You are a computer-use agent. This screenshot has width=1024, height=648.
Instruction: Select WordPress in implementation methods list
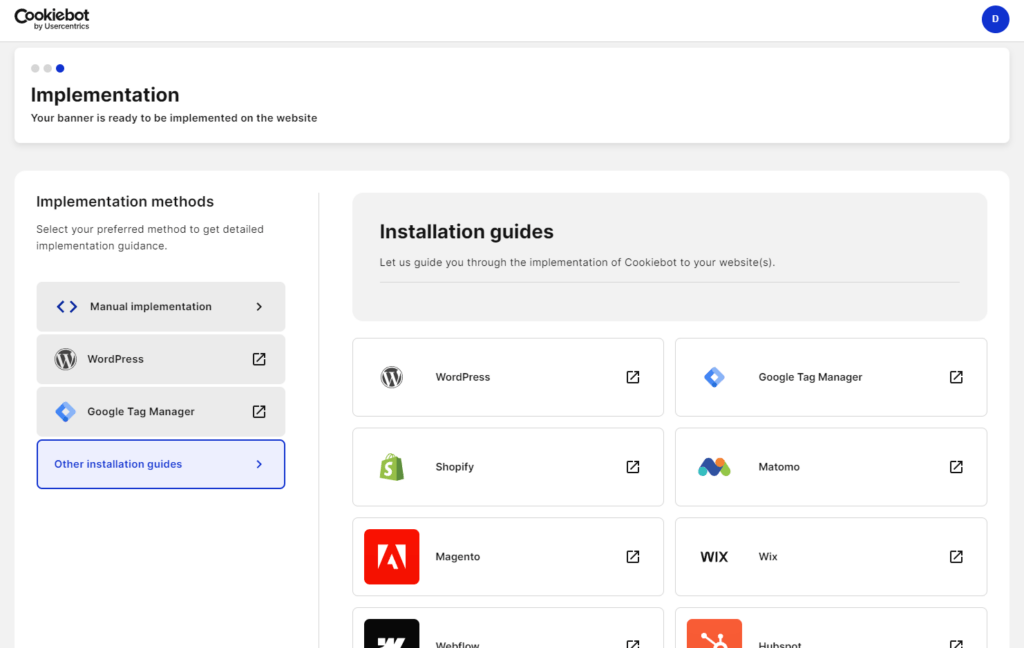(161, 359)
